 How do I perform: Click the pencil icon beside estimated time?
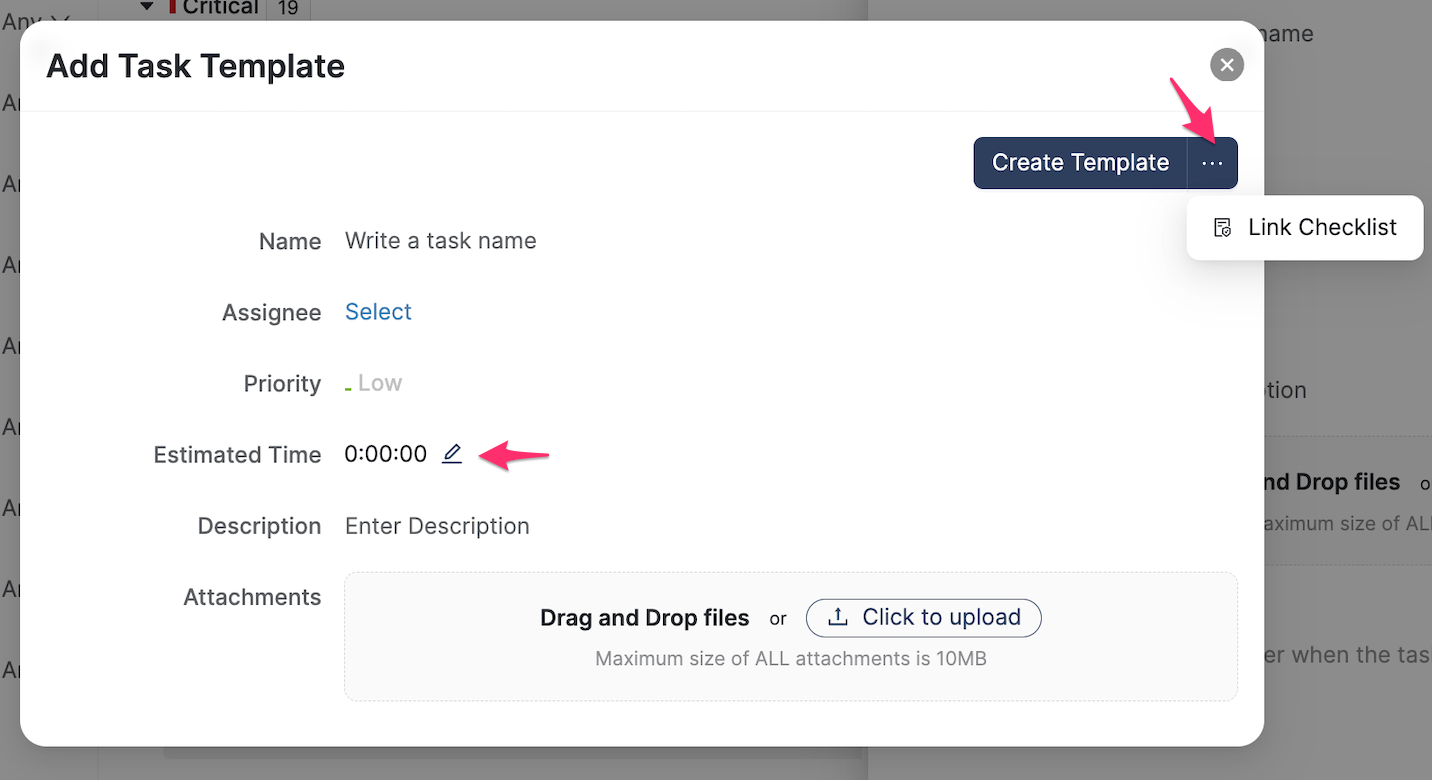pyautogui.click(x=452, y=454)
